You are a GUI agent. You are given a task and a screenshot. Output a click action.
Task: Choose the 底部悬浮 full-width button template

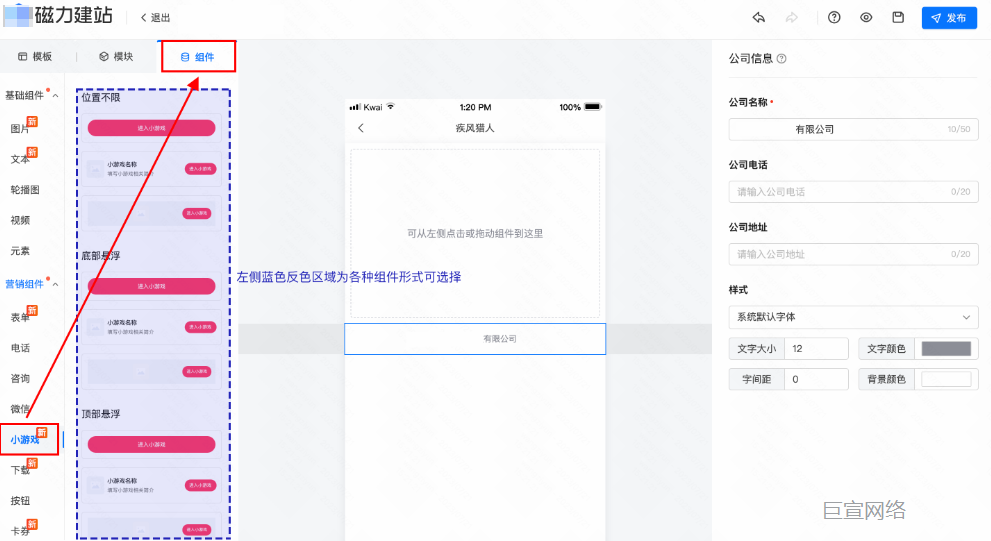151,286
